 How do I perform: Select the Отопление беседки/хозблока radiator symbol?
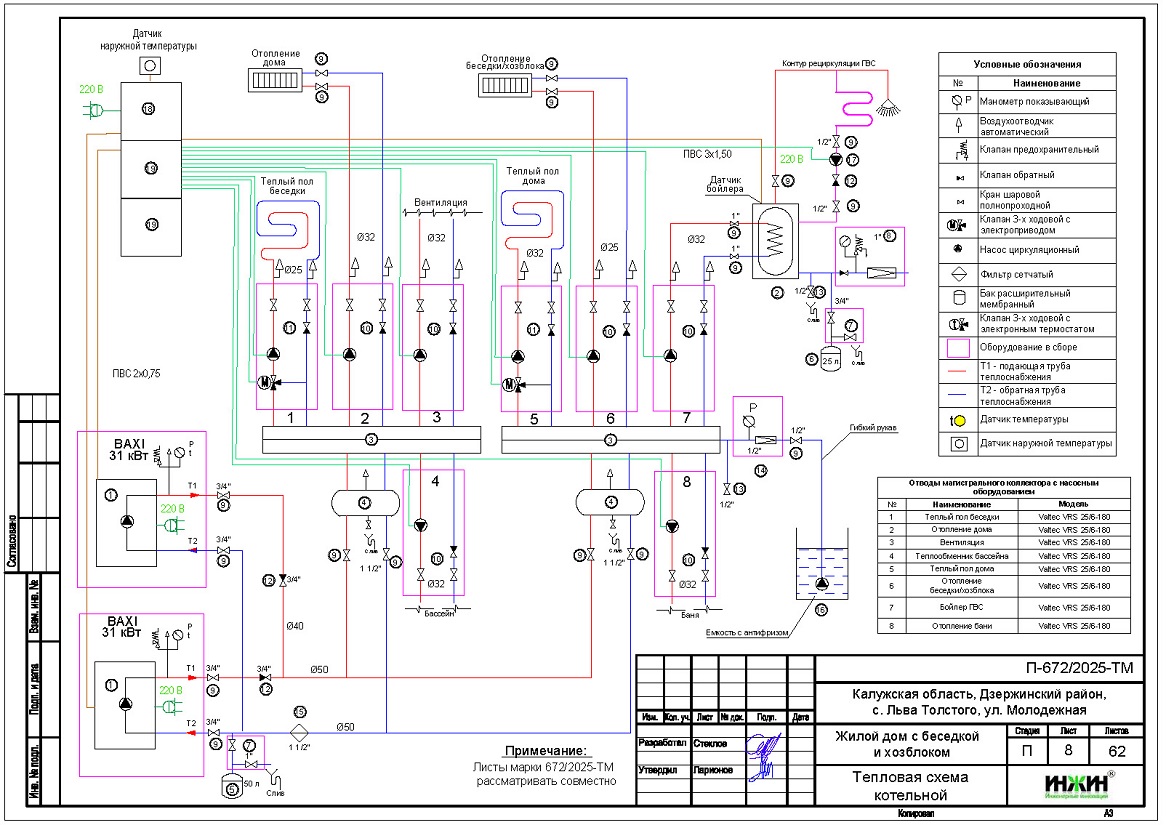(510, 86)
